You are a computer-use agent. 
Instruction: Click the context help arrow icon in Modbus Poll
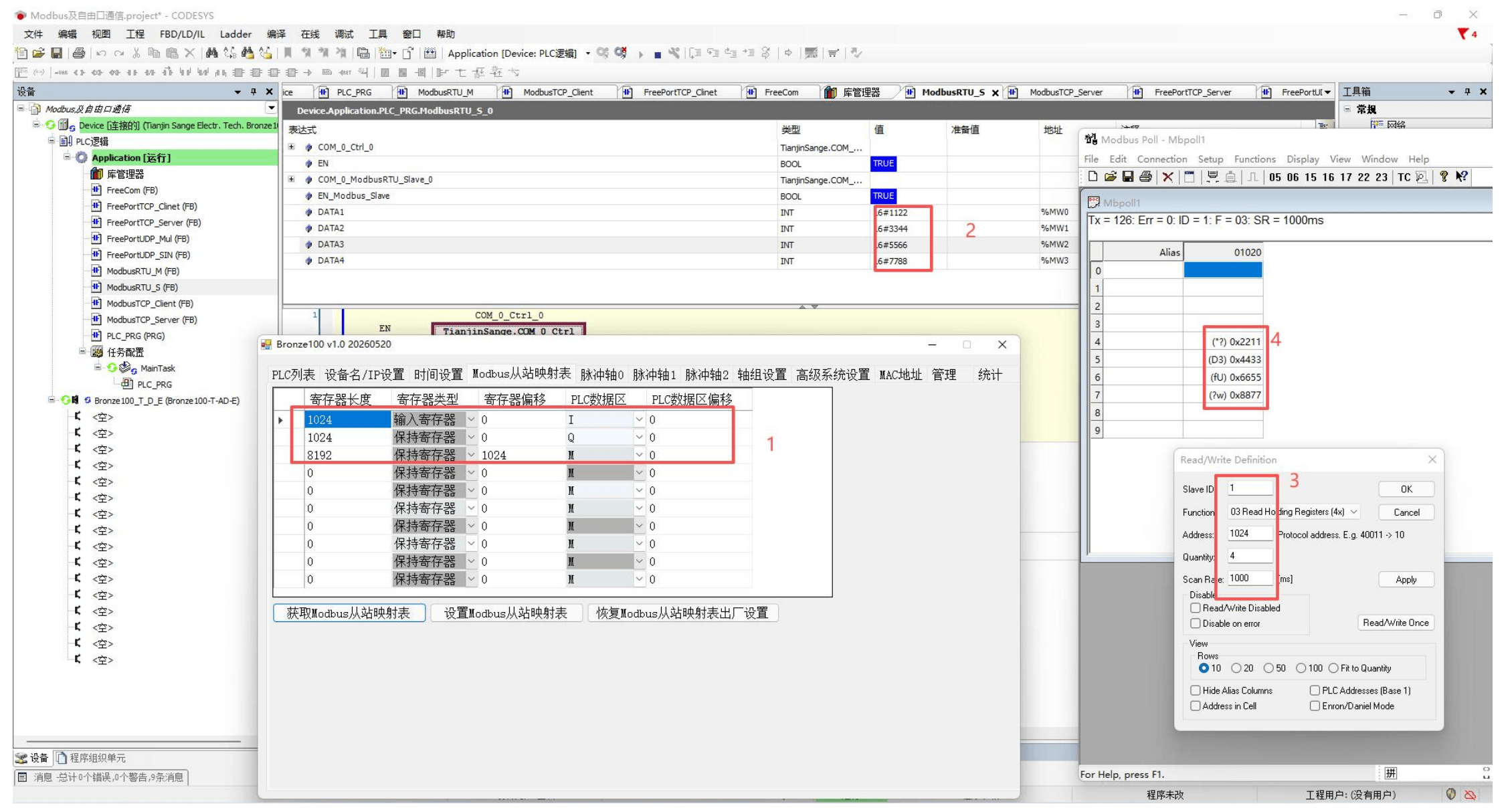(1462, 177)
